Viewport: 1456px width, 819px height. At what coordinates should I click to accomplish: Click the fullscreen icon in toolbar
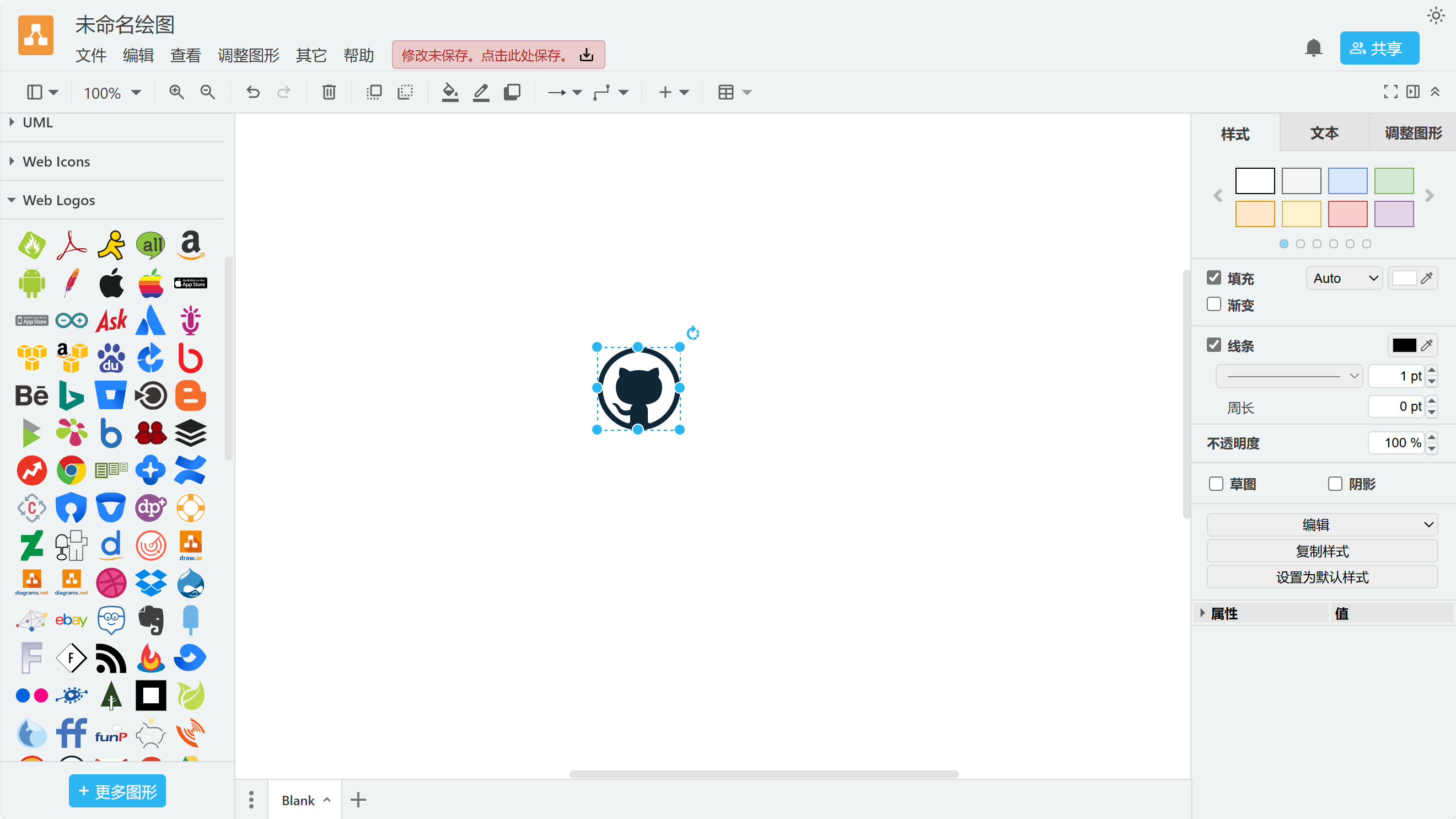(1390, 92)
